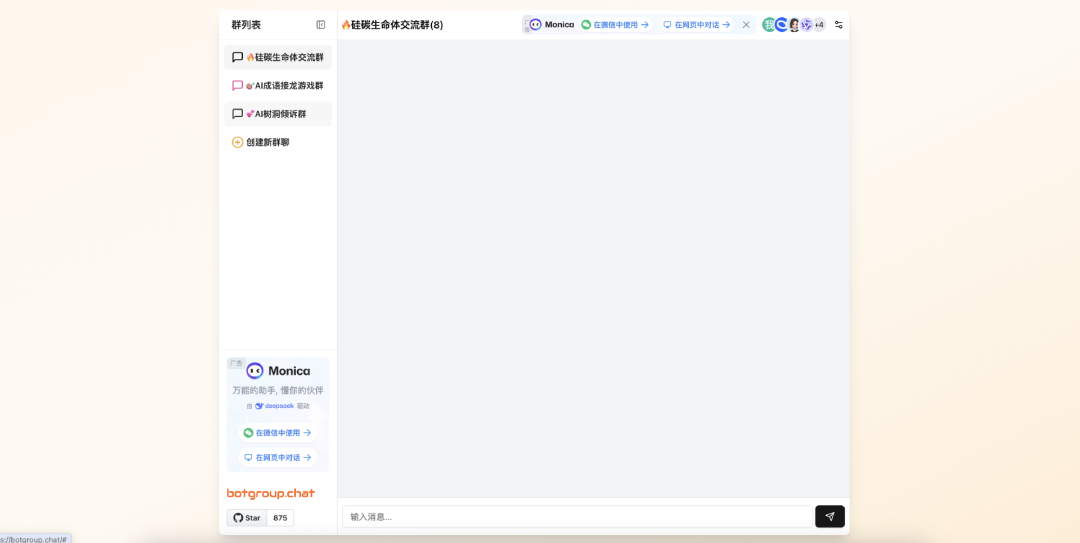Open group settings sliders icon
The image size is (1080, 543).
(838, 25)
